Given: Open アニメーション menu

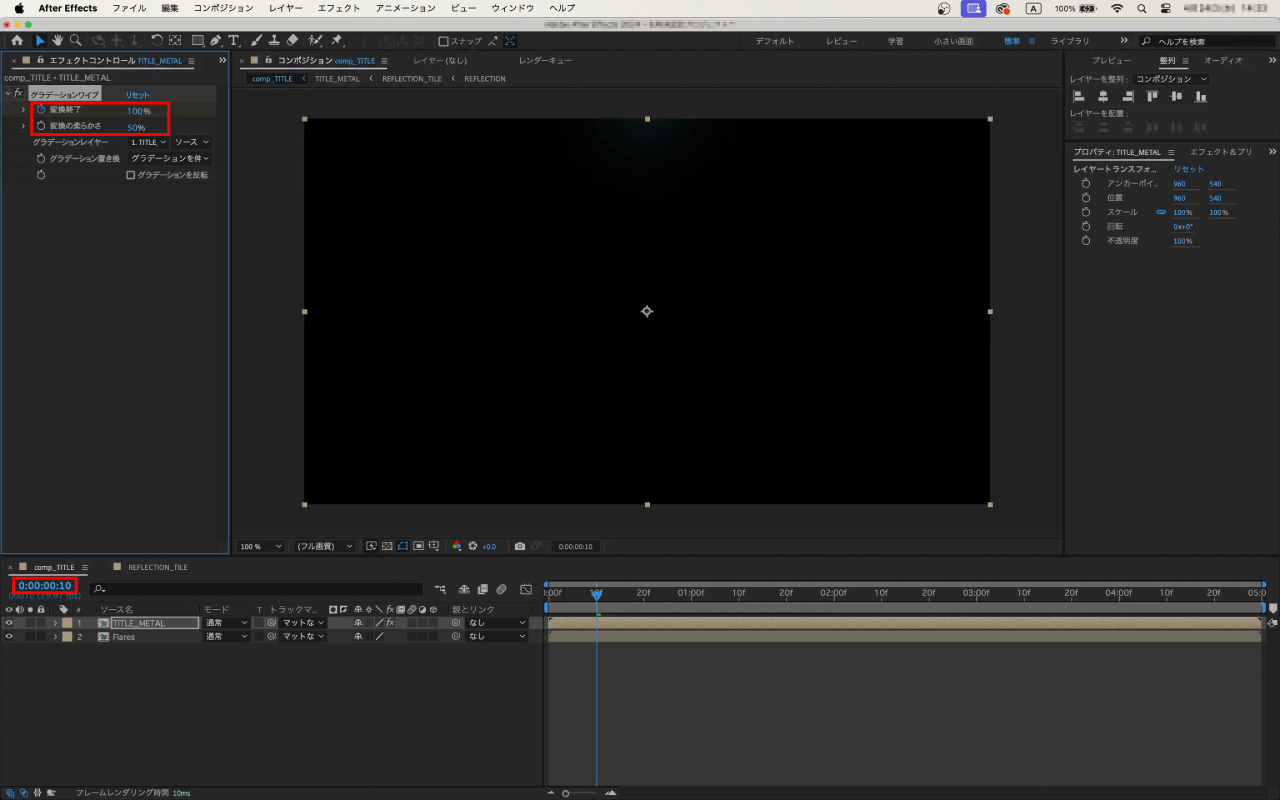Looking at the screenshot, I should click(x=405, y=8).
